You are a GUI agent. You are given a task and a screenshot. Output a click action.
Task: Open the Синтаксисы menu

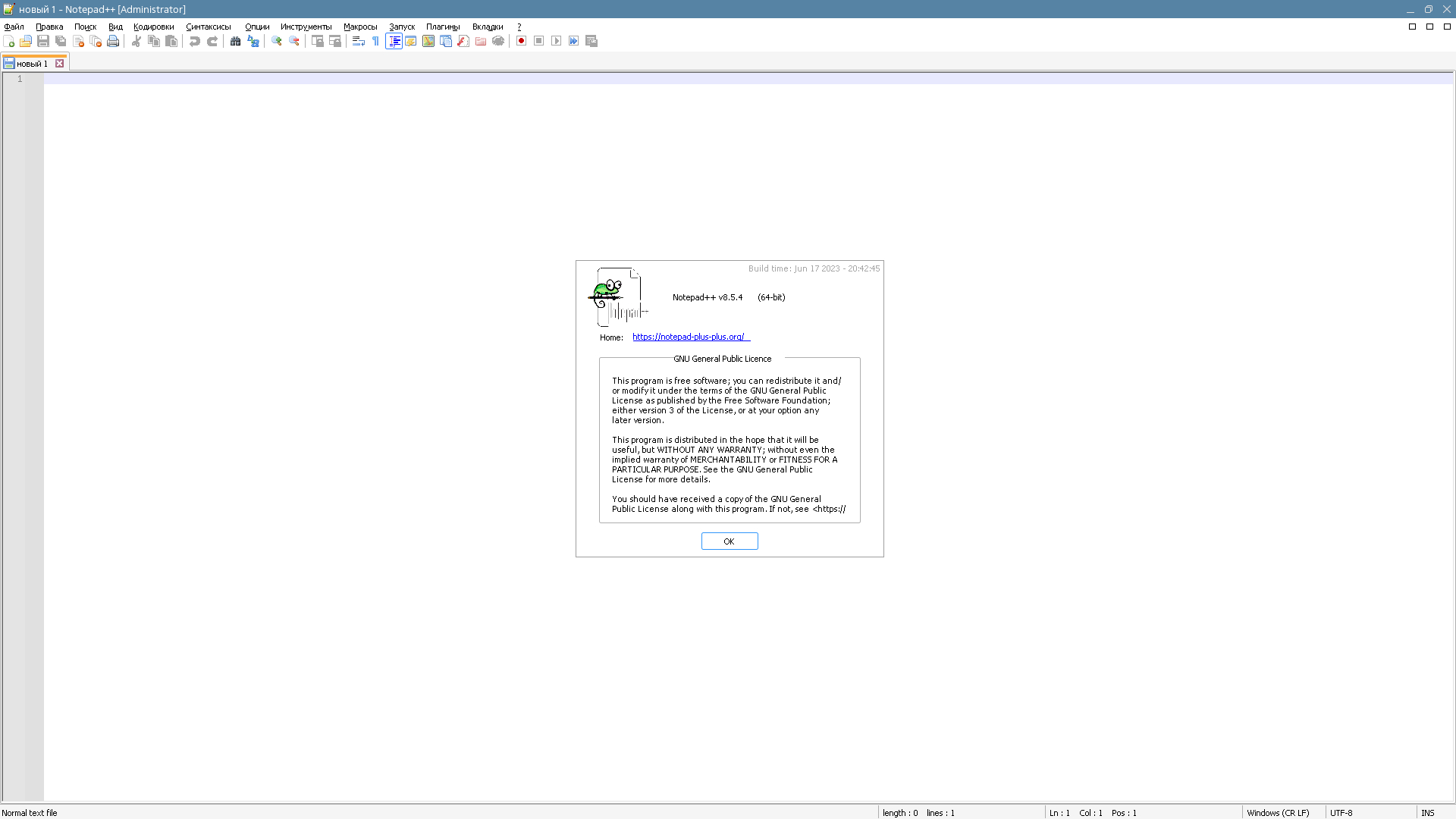209,27
